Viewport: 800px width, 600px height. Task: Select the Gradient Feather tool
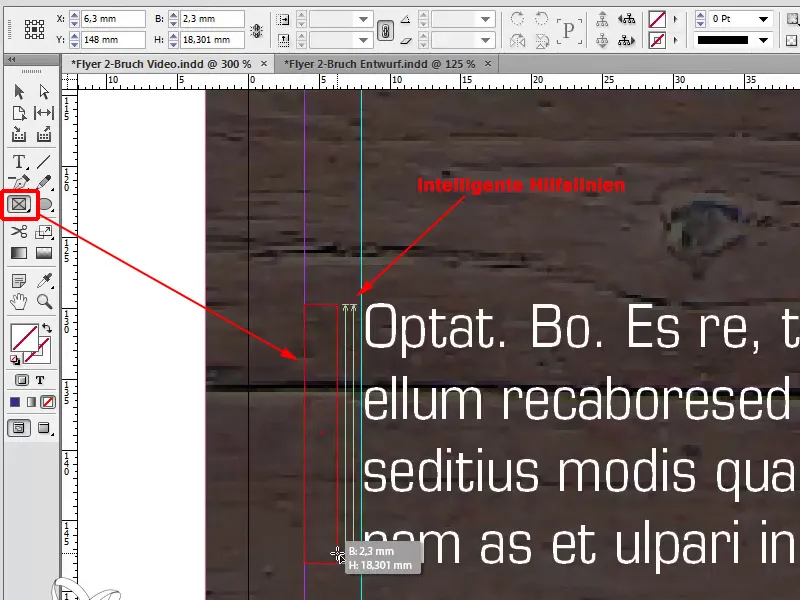[x=44, y=253]
